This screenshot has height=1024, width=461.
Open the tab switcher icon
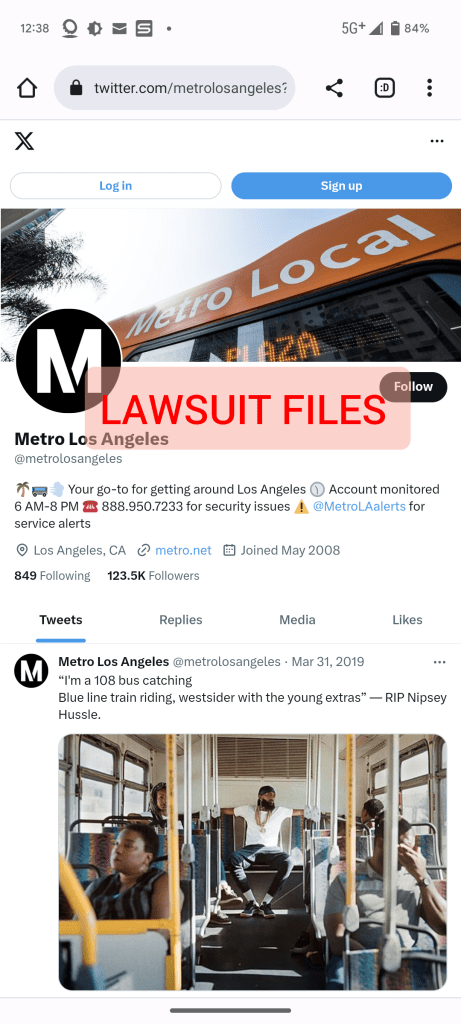(x=385, y=88)
